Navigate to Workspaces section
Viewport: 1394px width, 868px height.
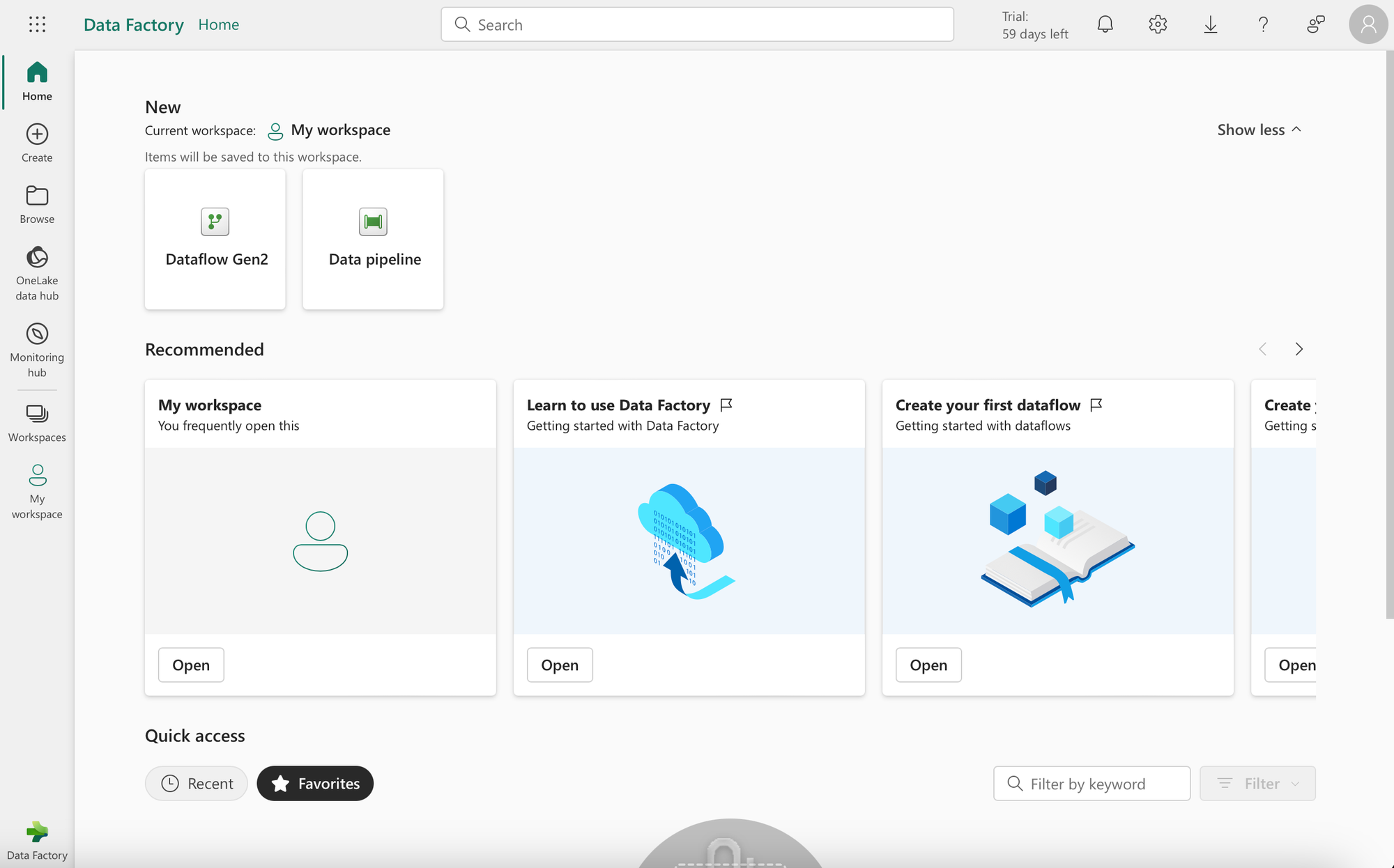37,421
